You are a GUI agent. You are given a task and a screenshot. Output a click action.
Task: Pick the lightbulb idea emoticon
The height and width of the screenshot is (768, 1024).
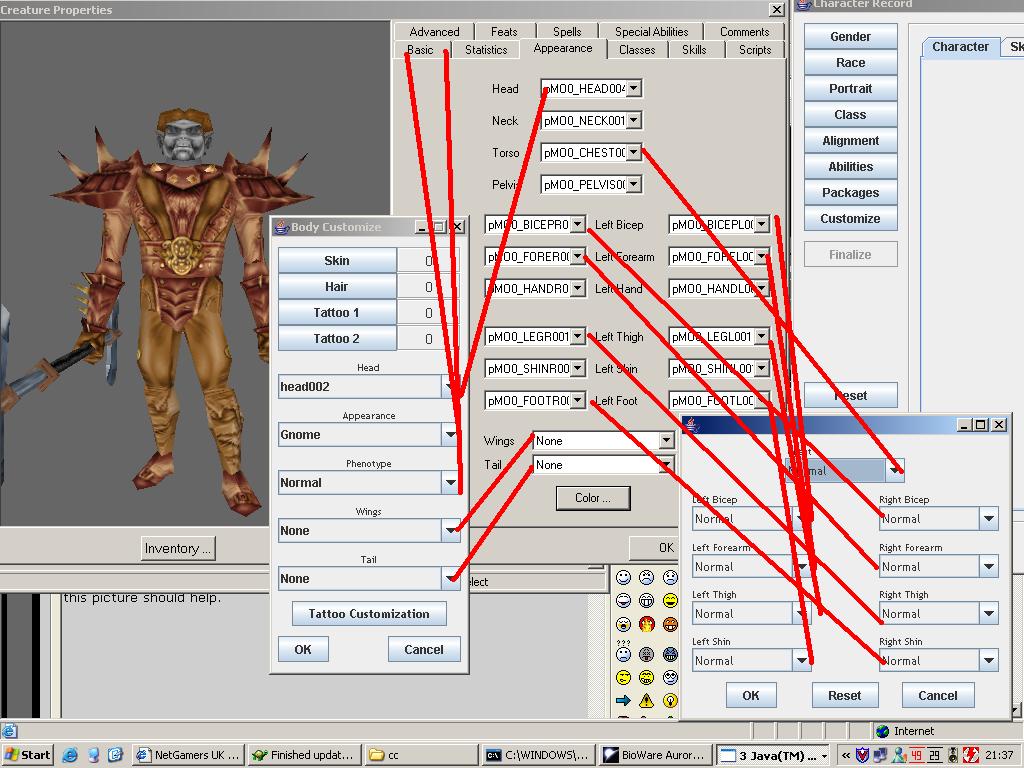pos(670,700)
